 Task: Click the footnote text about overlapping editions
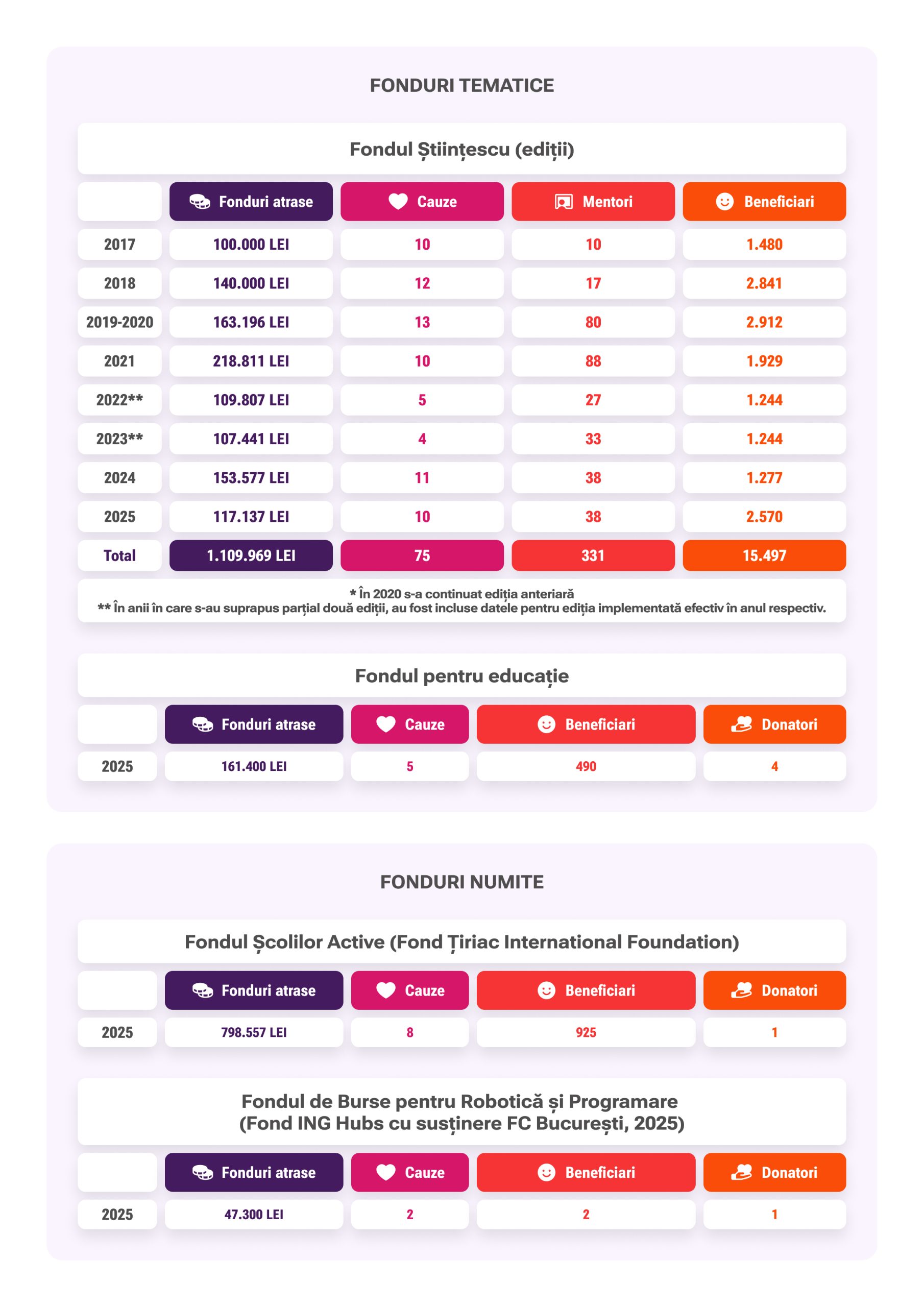pyautogui.click(x=461, y=608)
